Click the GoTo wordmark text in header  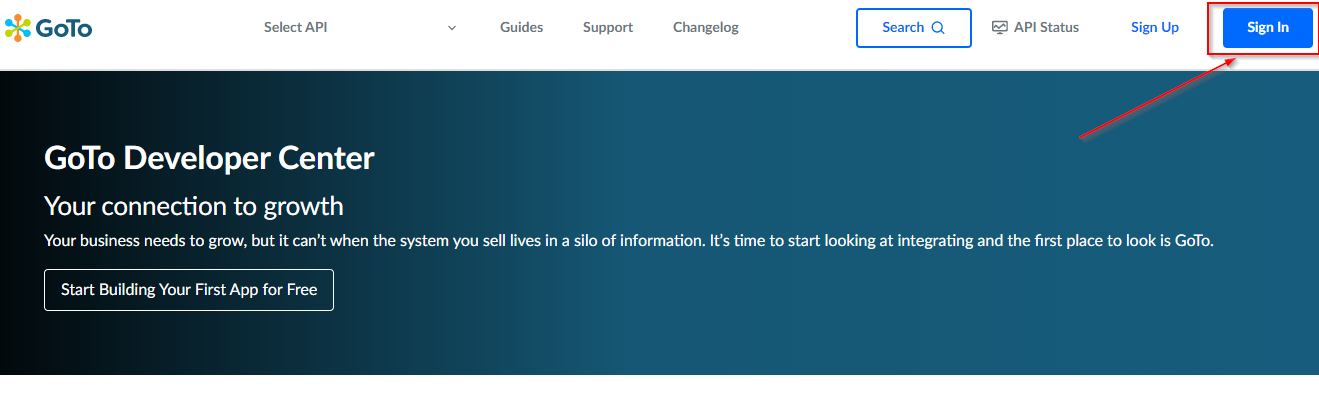click(64, 28)
